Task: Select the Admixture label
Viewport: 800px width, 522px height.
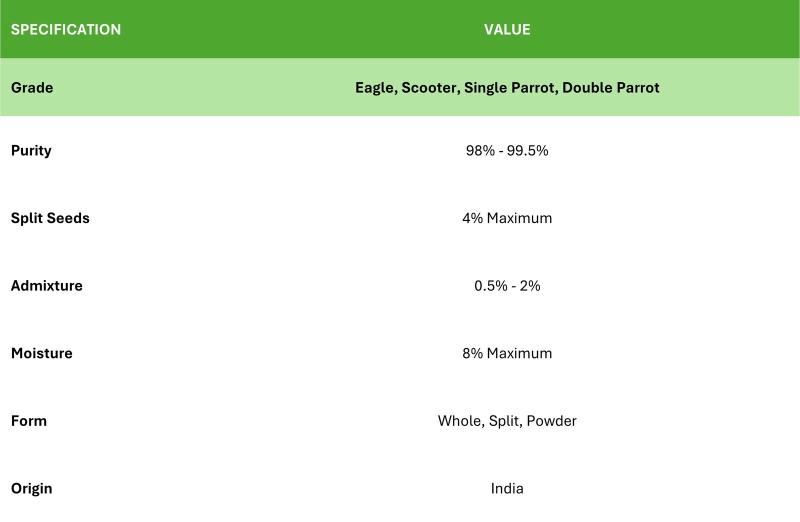Action: click(x=46, y=286)
